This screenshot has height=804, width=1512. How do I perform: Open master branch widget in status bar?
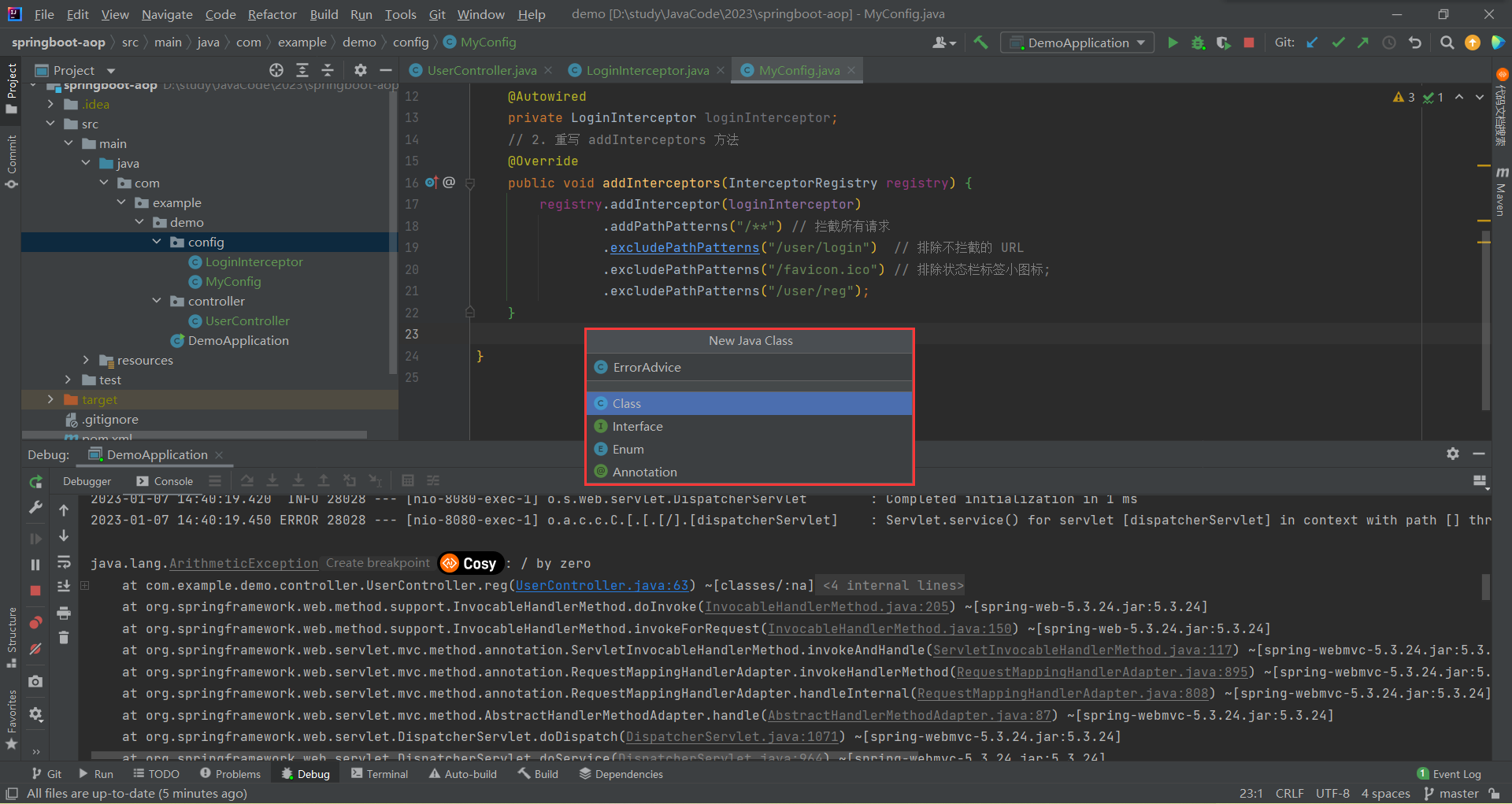pyautogui.click(x=1451, y=793)
